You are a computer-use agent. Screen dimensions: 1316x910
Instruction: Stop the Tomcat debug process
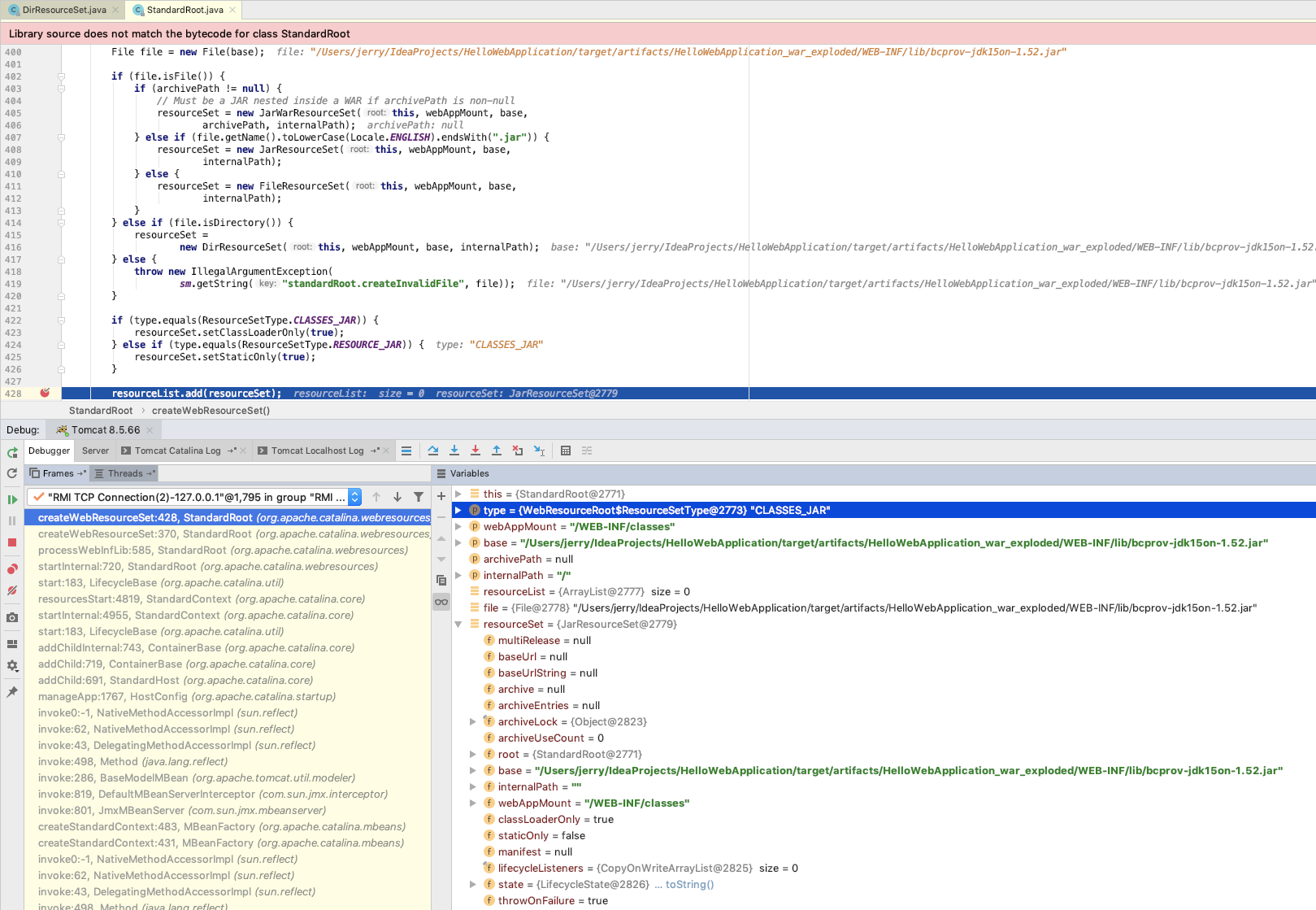pyautogui.click(x=12, y=542)
